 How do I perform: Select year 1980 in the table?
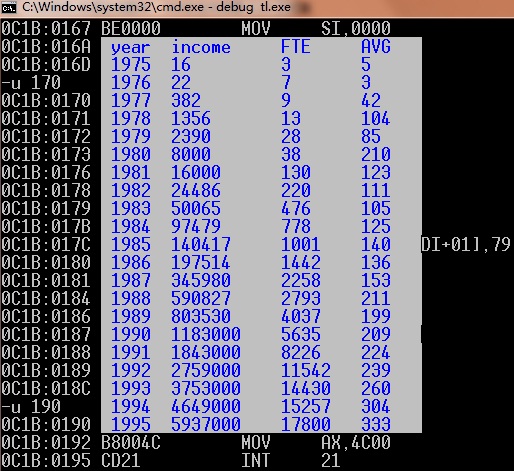pos(131,154)
